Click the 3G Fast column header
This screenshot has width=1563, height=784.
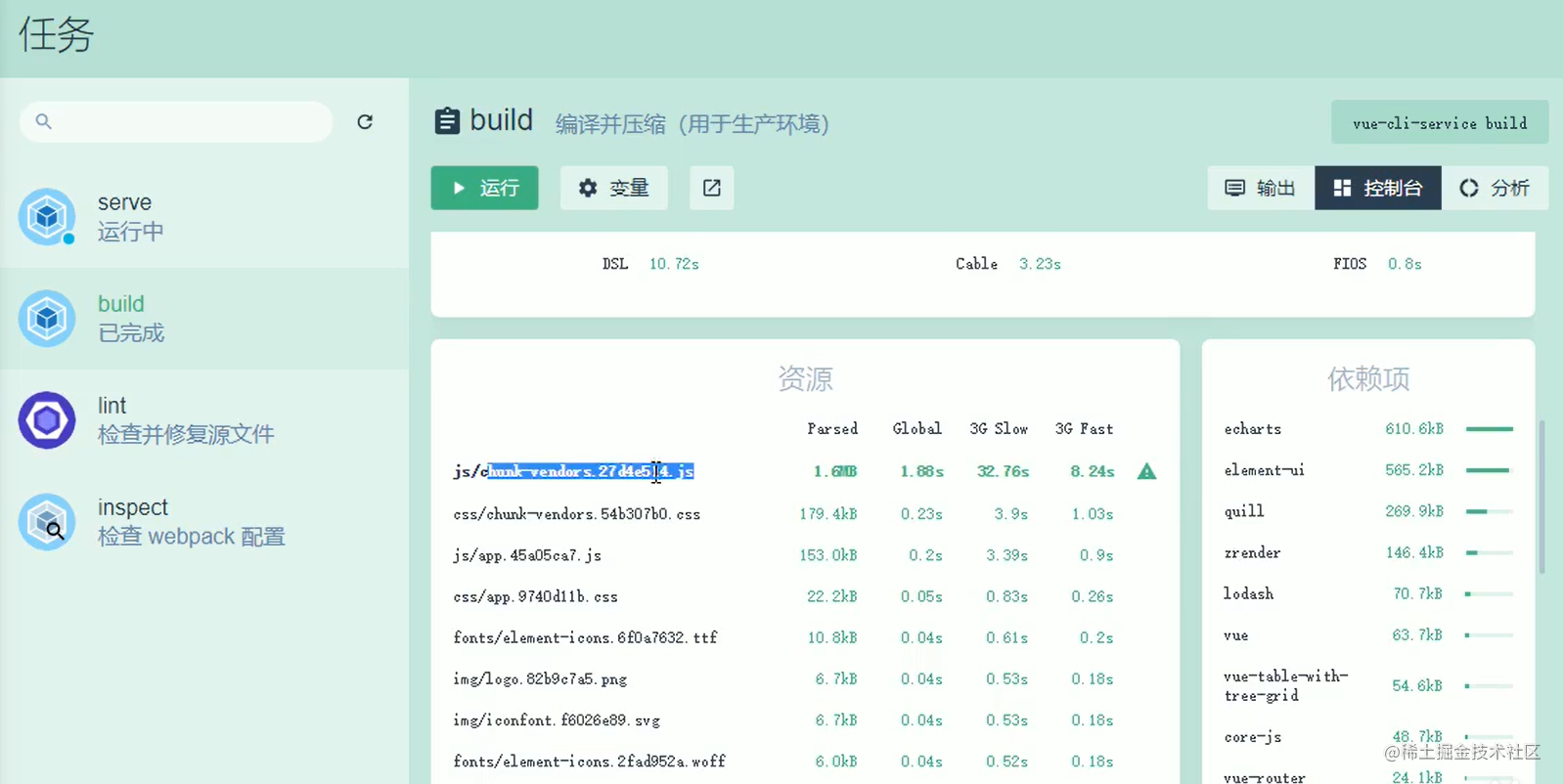point(1084,429)
